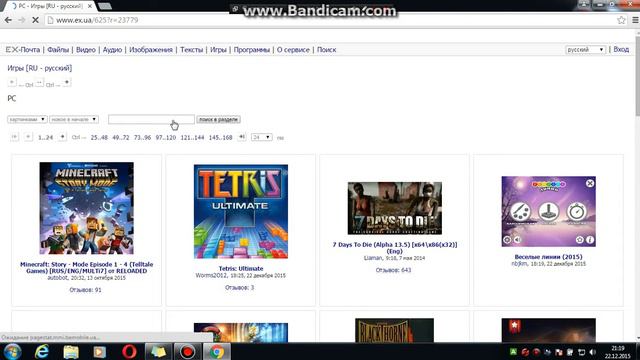Viewport: 640px width, 360px height.
Task: Close the 'PC - Игры' browser tab
Action: click(90, 6)
